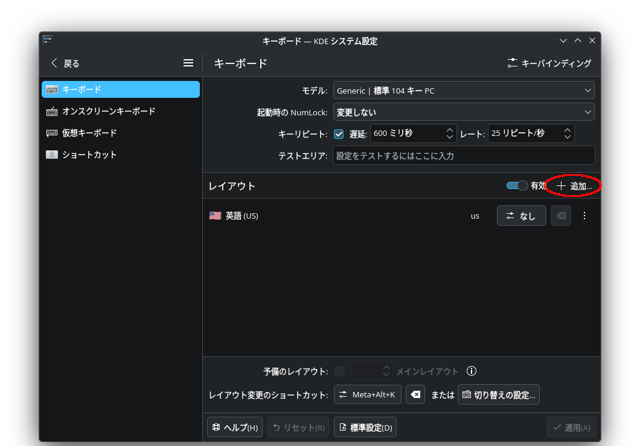The height and width of the screenshot is (446, 640).
Task: Toggle the レイアウト 有効 switch
Action: tap(517, 186)
